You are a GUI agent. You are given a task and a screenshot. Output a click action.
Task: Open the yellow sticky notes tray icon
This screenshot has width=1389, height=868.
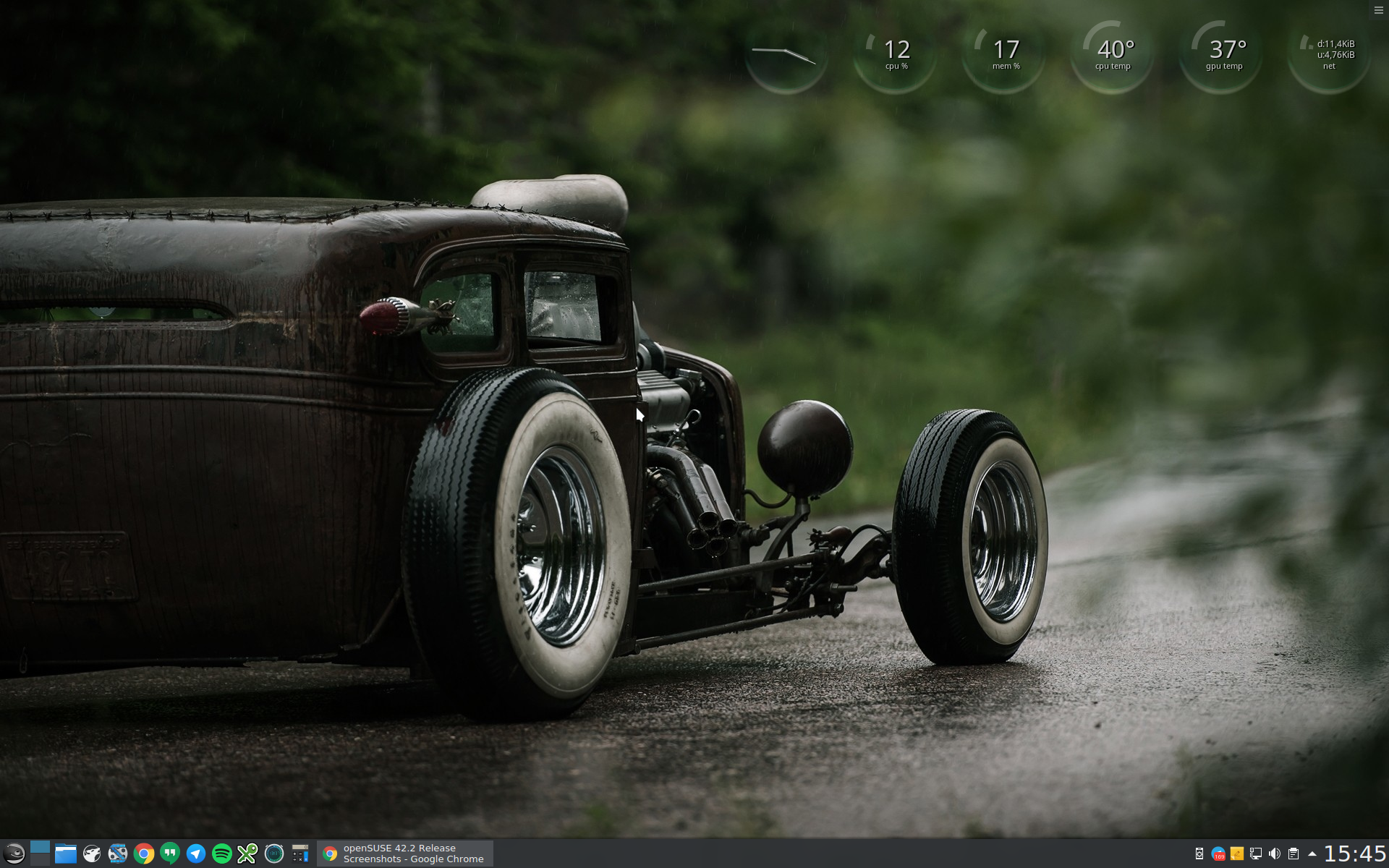click(x=1237, y=854)
